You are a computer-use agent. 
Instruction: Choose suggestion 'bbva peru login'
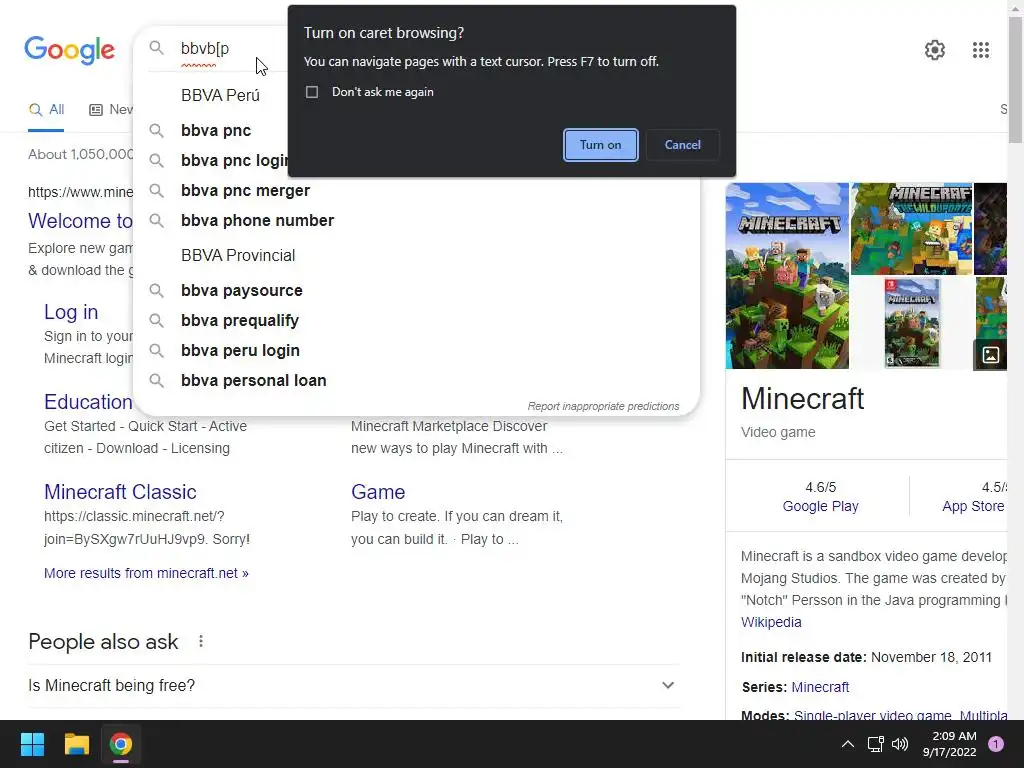pyautogui.click(x=240, y=351)
